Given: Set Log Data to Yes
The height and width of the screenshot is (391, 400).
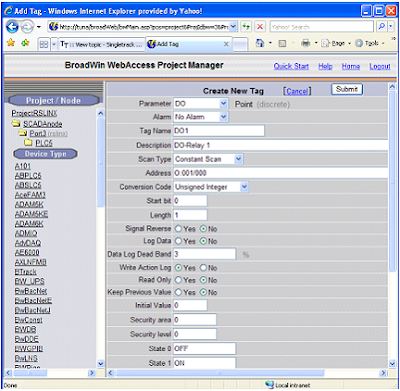Looking at the screenshot, I should pos(178,241).
